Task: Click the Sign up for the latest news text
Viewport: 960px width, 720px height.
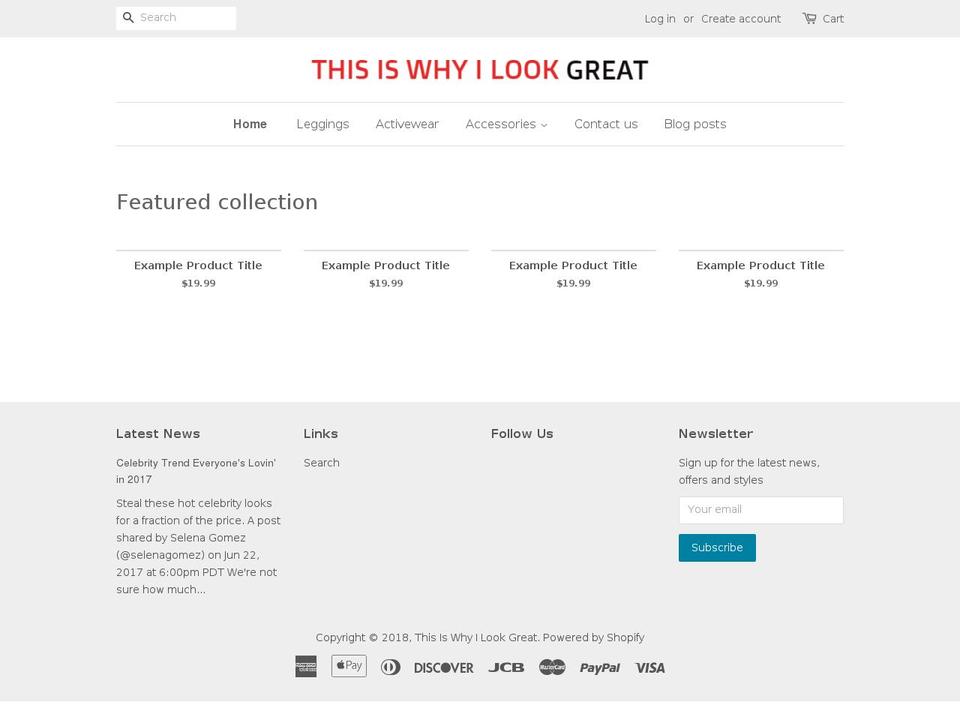Action: point(749,471)
